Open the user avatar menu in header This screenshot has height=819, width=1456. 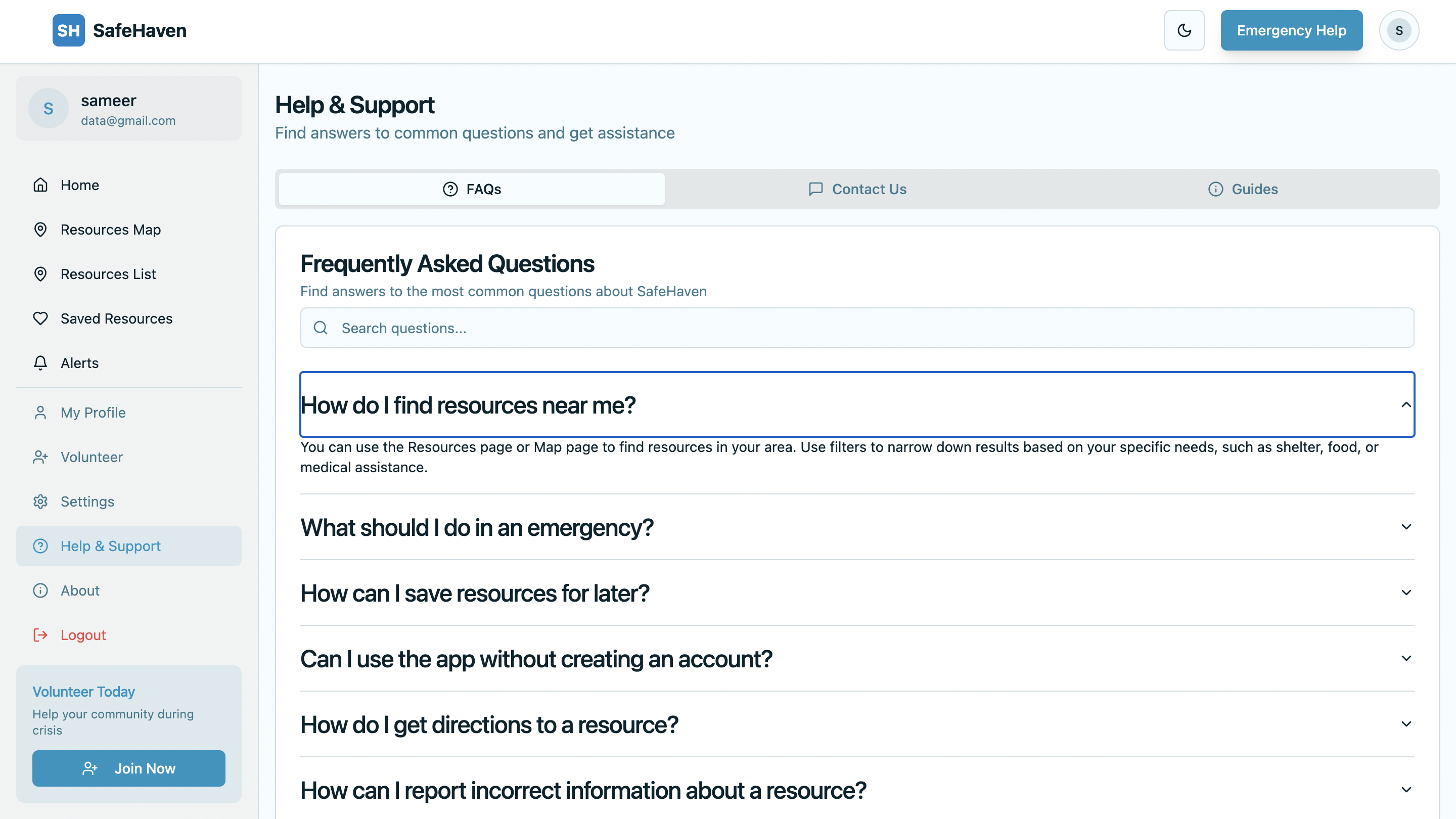[x=1399, y=30]
